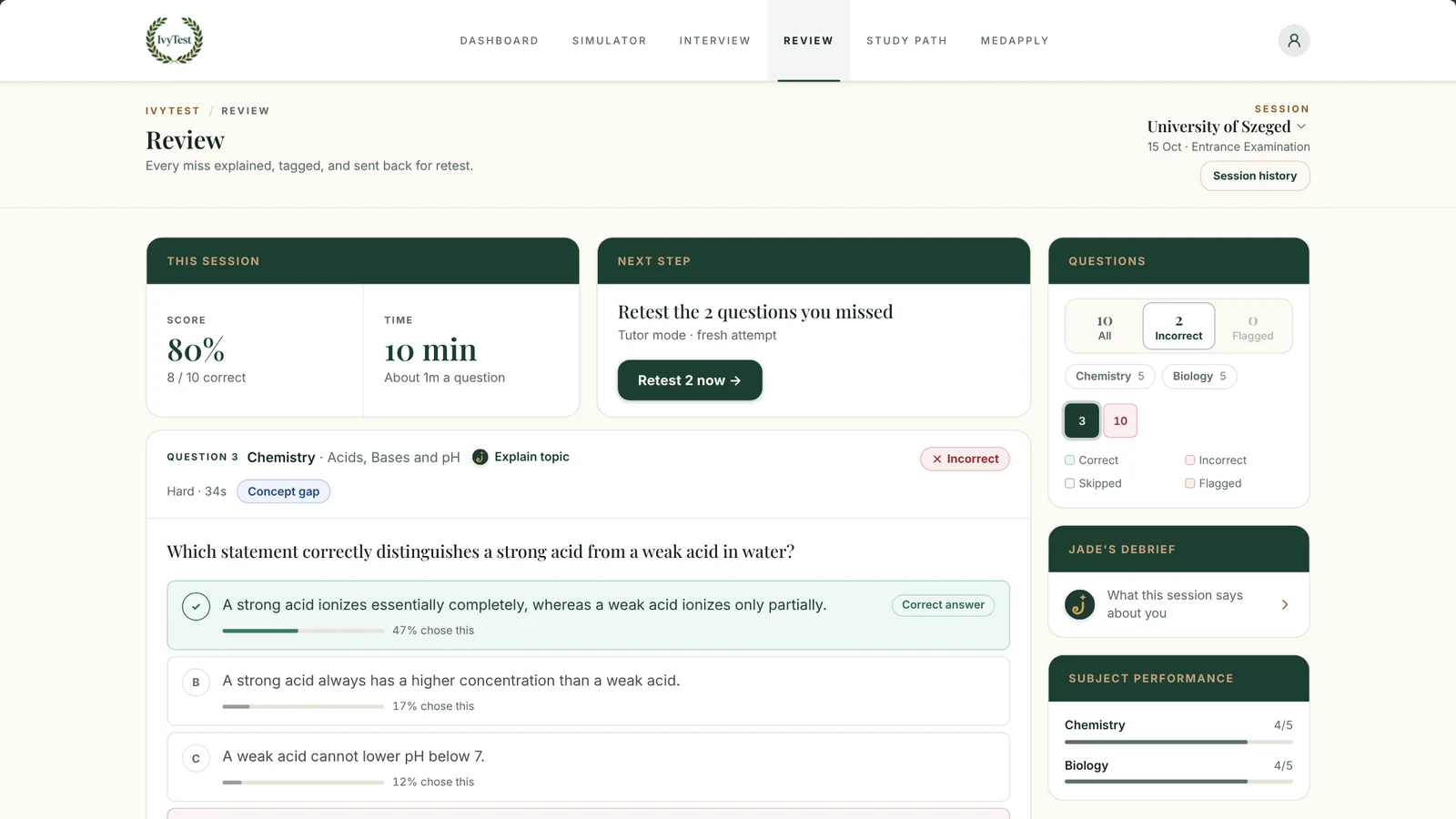Screen dimensions: 1456x819
Task: Click the IvyTest laurel logo
Action: click(x=175, y=40)
